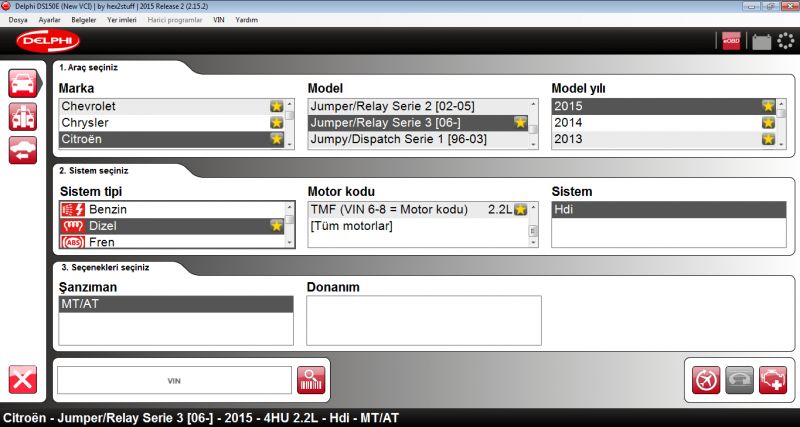Click the Benzin spark icon
The width and height of the screenshot is (800, 427).
(72, 209)
